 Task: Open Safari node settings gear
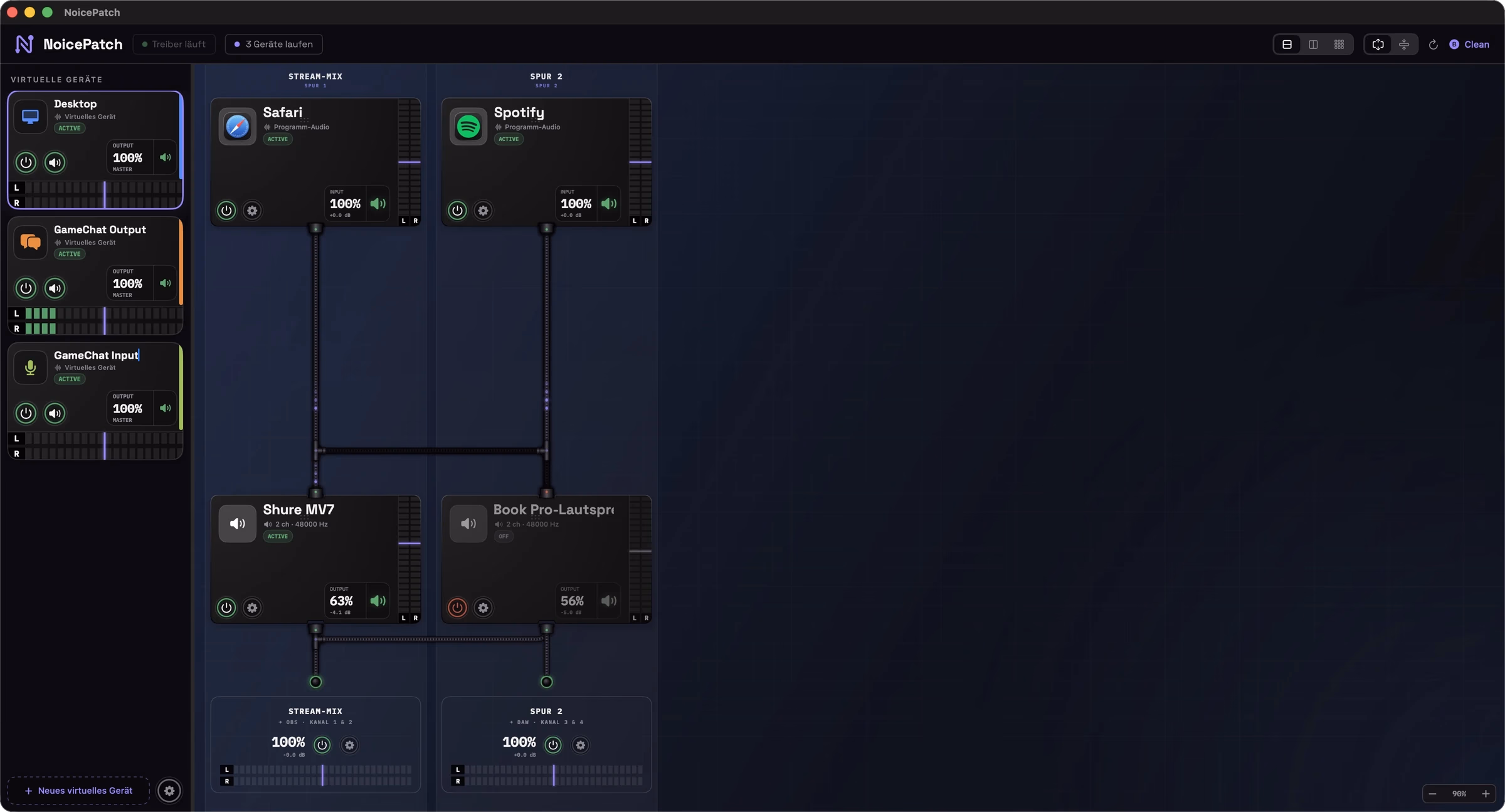[x=252, y=211]
